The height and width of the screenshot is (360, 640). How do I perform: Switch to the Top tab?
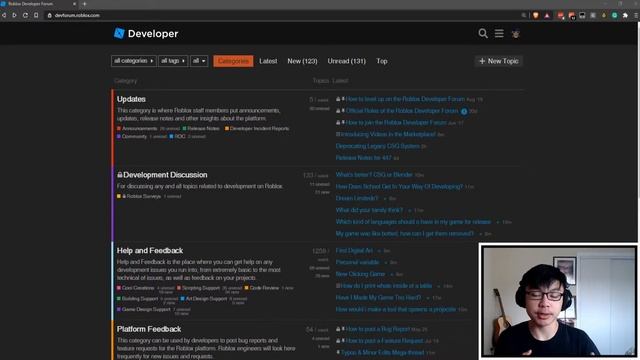tap(382, 61)
